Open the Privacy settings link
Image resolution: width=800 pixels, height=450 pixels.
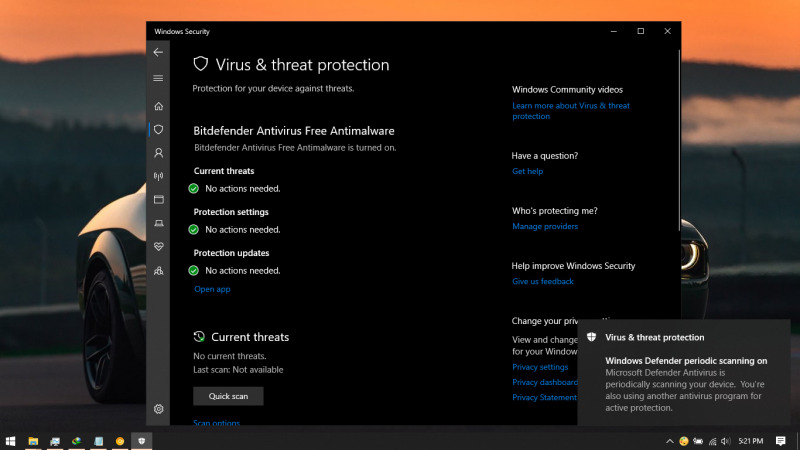coord(540,367)
